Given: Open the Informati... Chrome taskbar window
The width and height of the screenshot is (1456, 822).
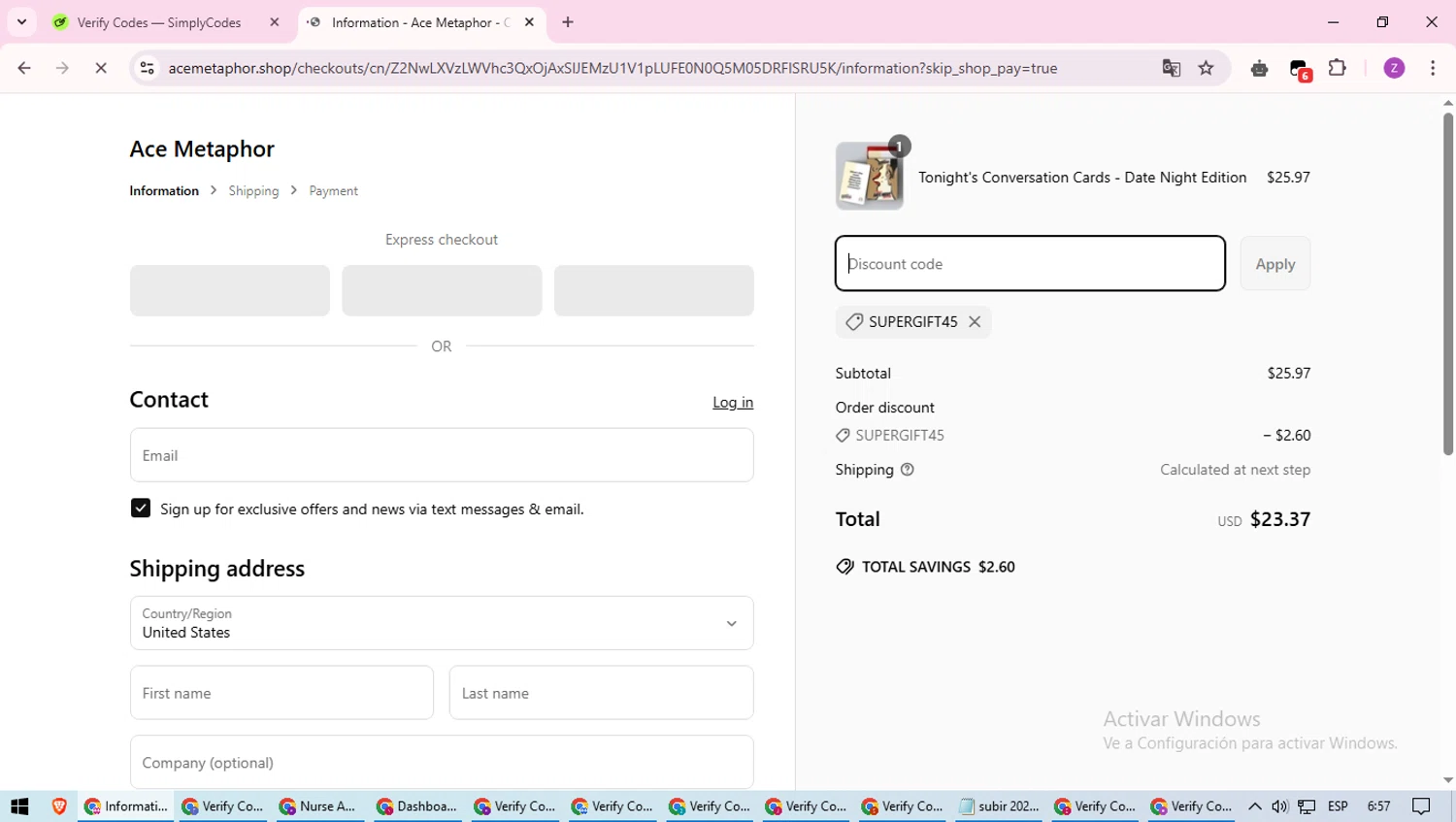Looking at the screenshot, I should pos(126,806).
